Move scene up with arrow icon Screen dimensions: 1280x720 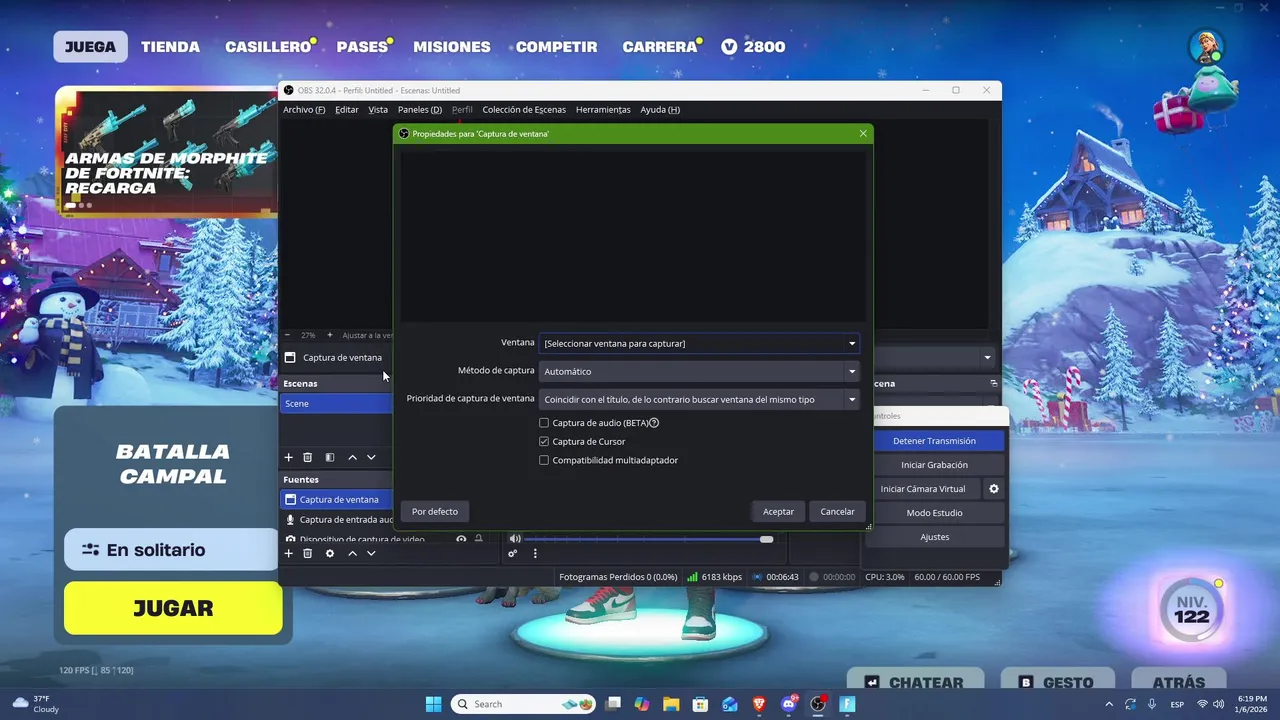352,457
